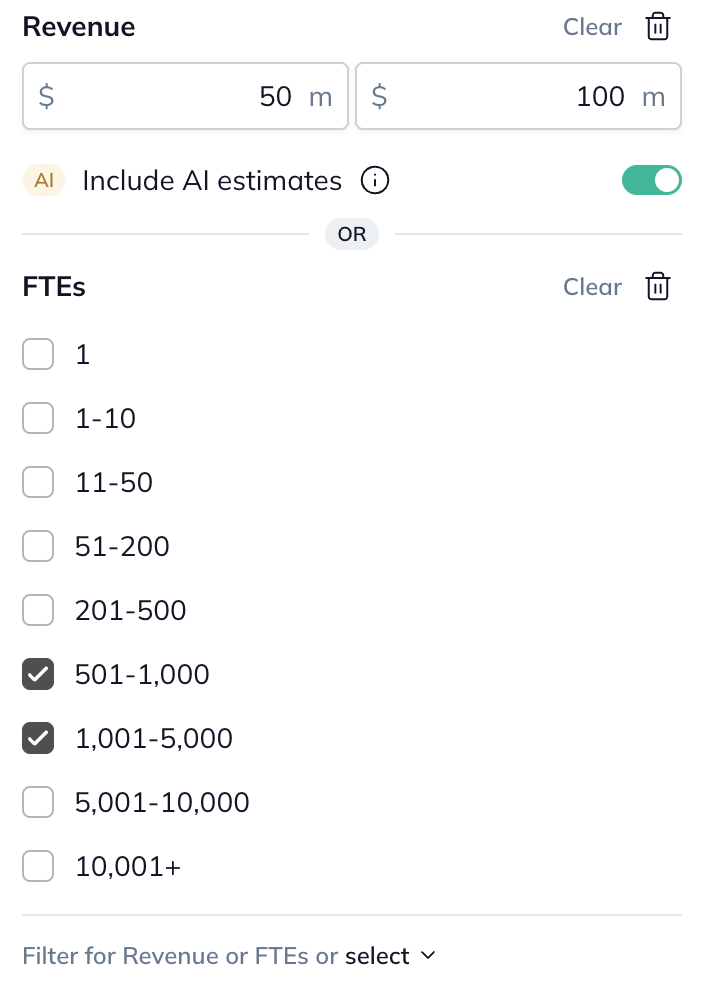Delete the FTEs filter with trash icon

(x=657, y=287)
